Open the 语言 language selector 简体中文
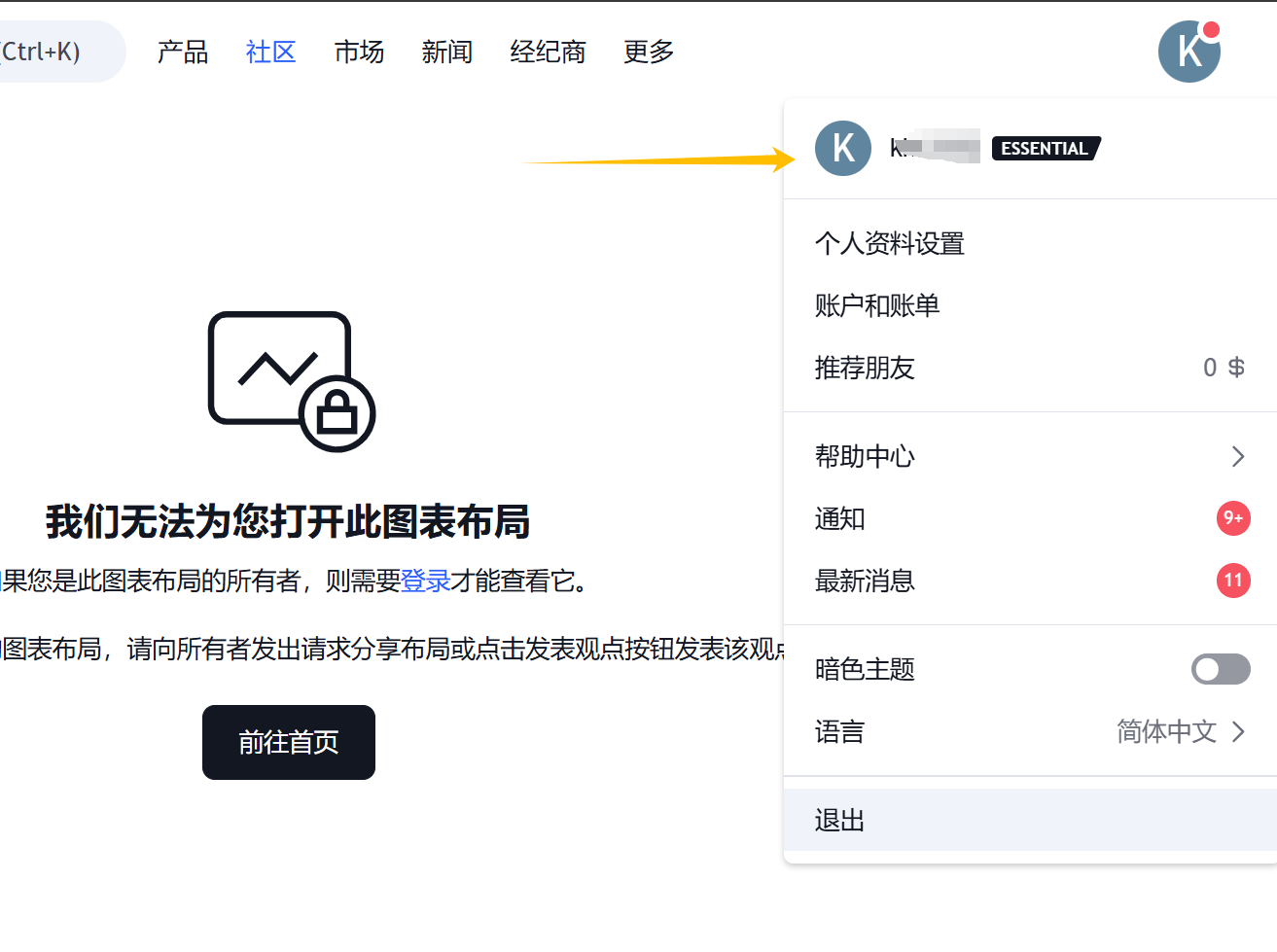This screenshot has width=1277, height=952. pyautogui.click(x=1179, y=731)
